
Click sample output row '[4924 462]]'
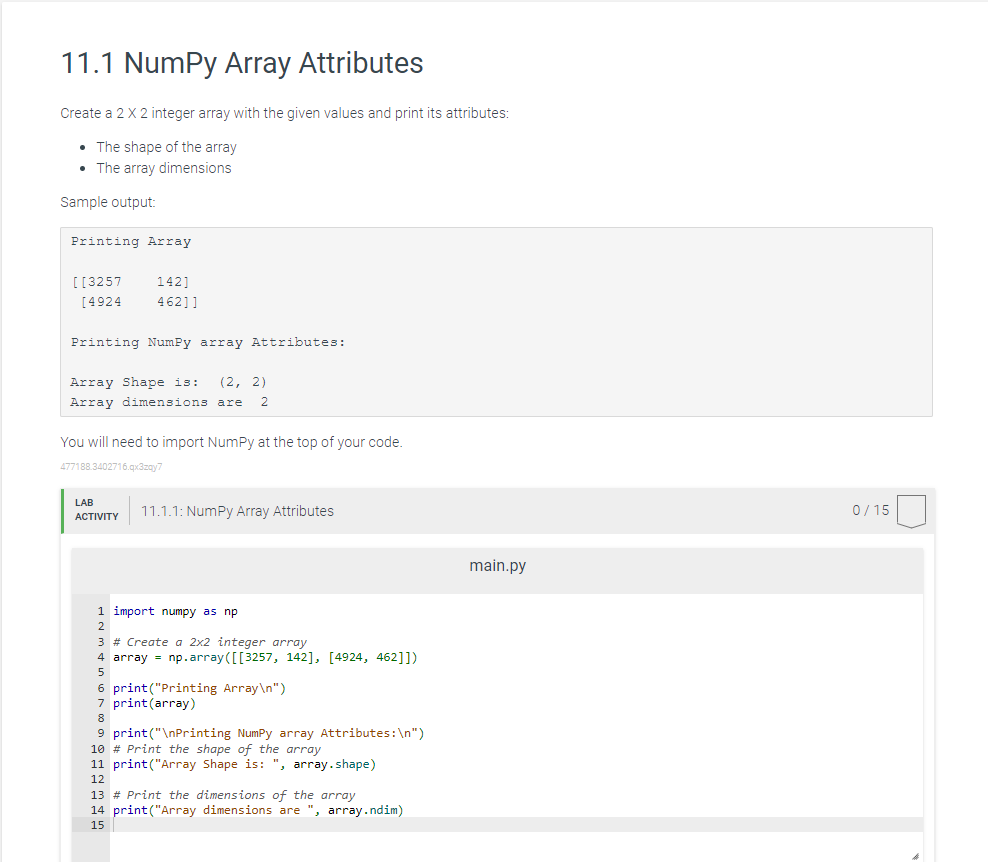(x=139, y=302)
